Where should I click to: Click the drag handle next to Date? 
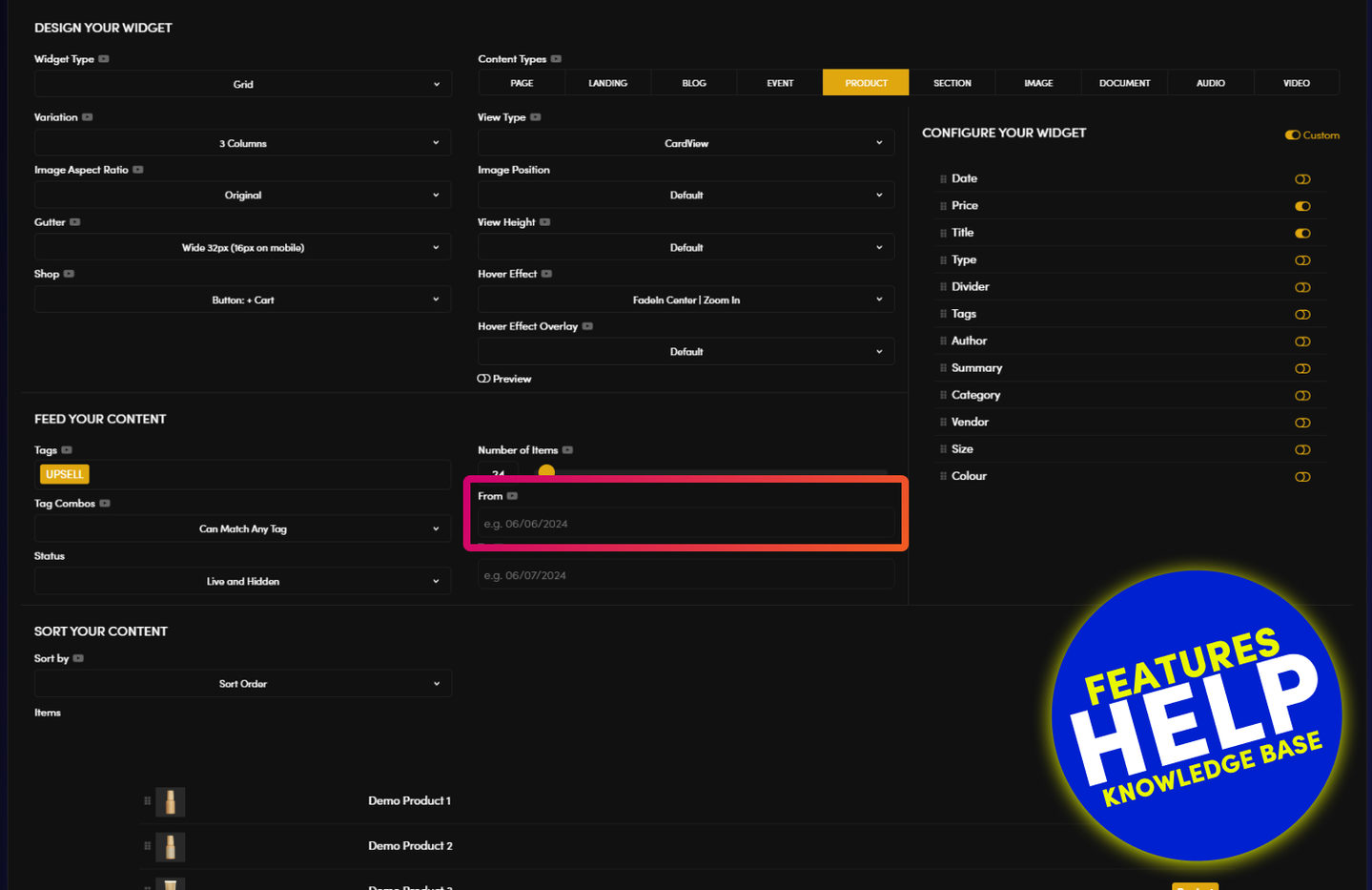[x=943, y=179]
